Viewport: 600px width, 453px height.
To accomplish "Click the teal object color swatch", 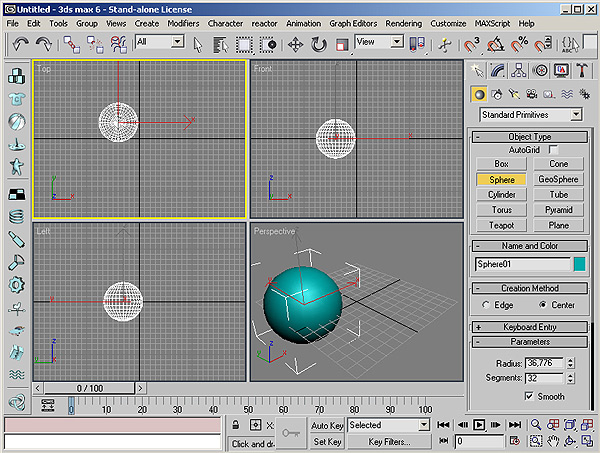I will (579, 264).
